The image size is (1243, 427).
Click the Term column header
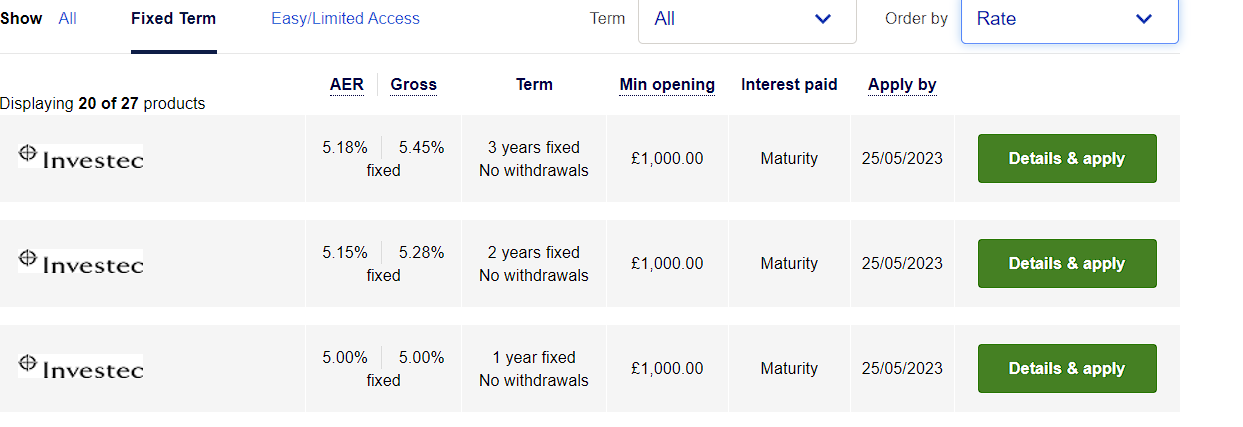534,84
